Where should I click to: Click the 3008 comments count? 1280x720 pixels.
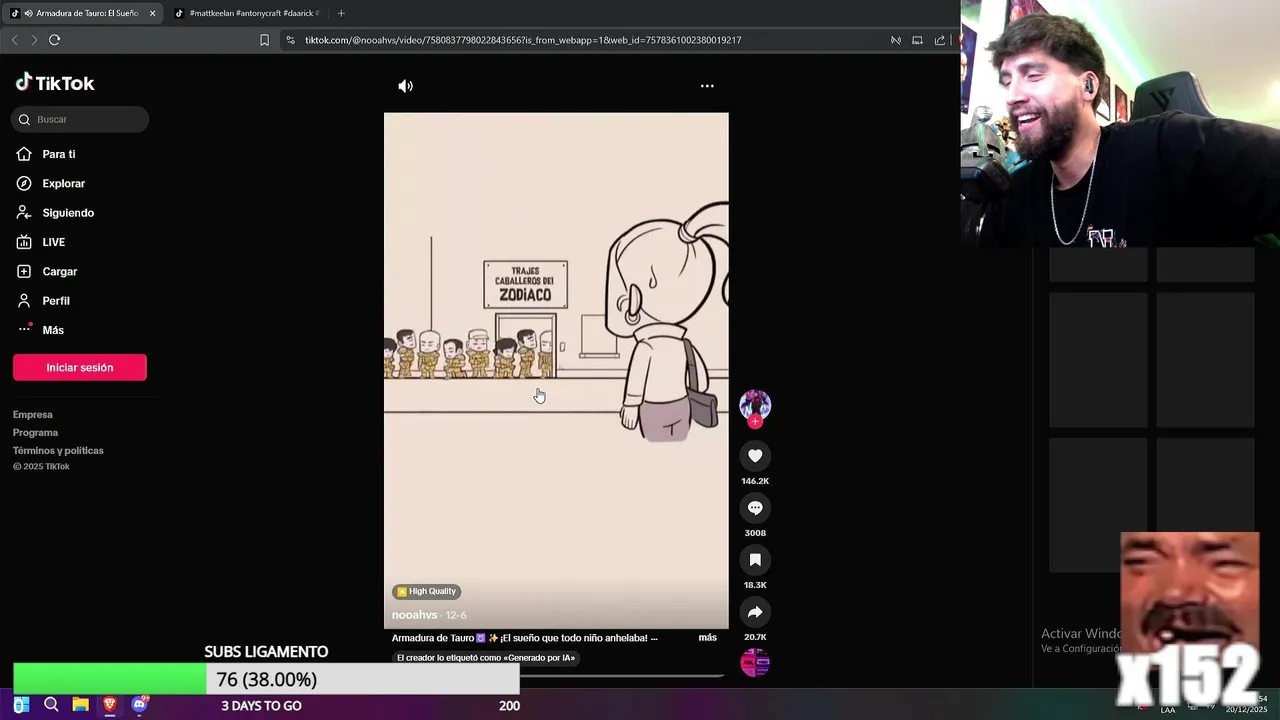(x=755, y=533)
